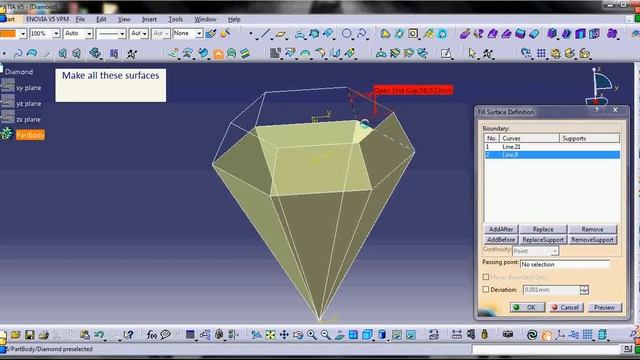Click the Remove button

pyautogui.click(x=593, y=229)
